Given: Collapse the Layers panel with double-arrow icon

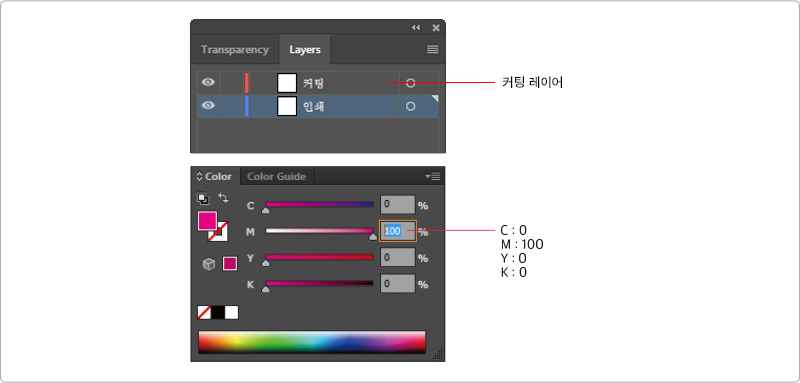Looking at the screenshot, I should 416,28.
